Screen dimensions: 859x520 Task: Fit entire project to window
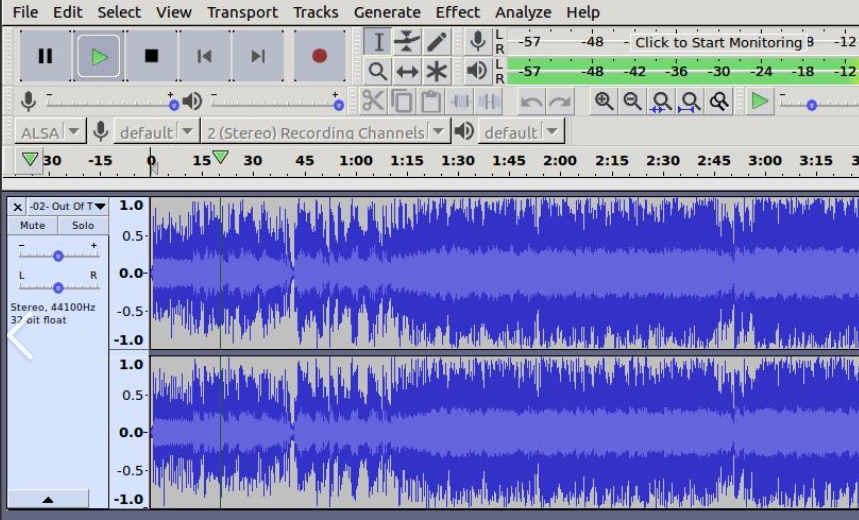690,101
